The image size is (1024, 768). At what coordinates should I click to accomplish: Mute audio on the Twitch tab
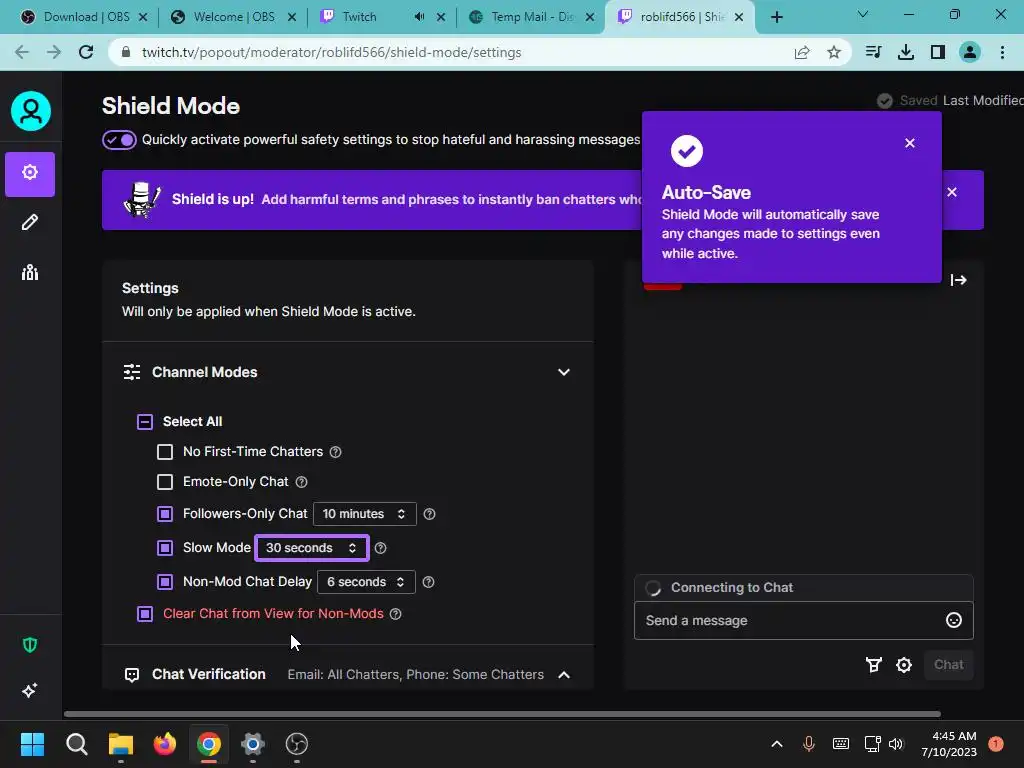(419, 17)
